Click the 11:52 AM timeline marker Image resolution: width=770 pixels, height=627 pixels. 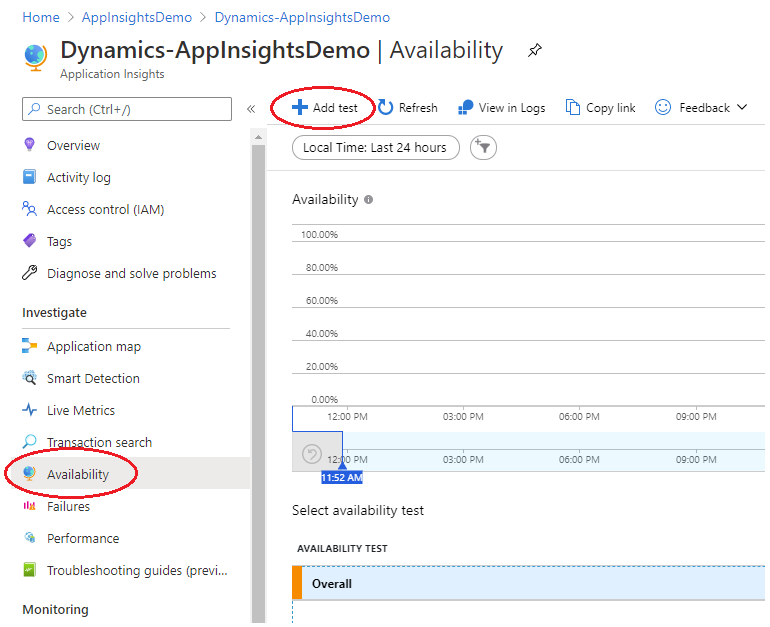[342, 477]
